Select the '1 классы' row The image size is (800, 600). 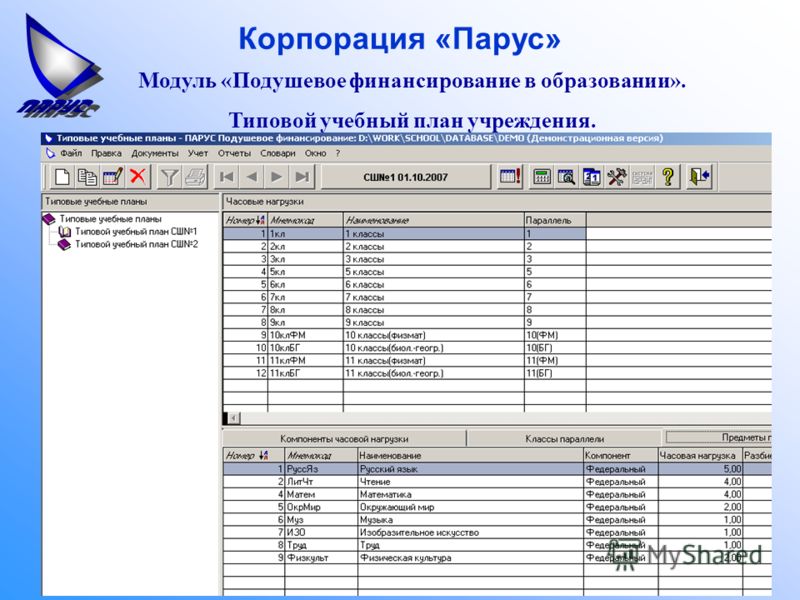pyautogui.click(x=404, y=234)
